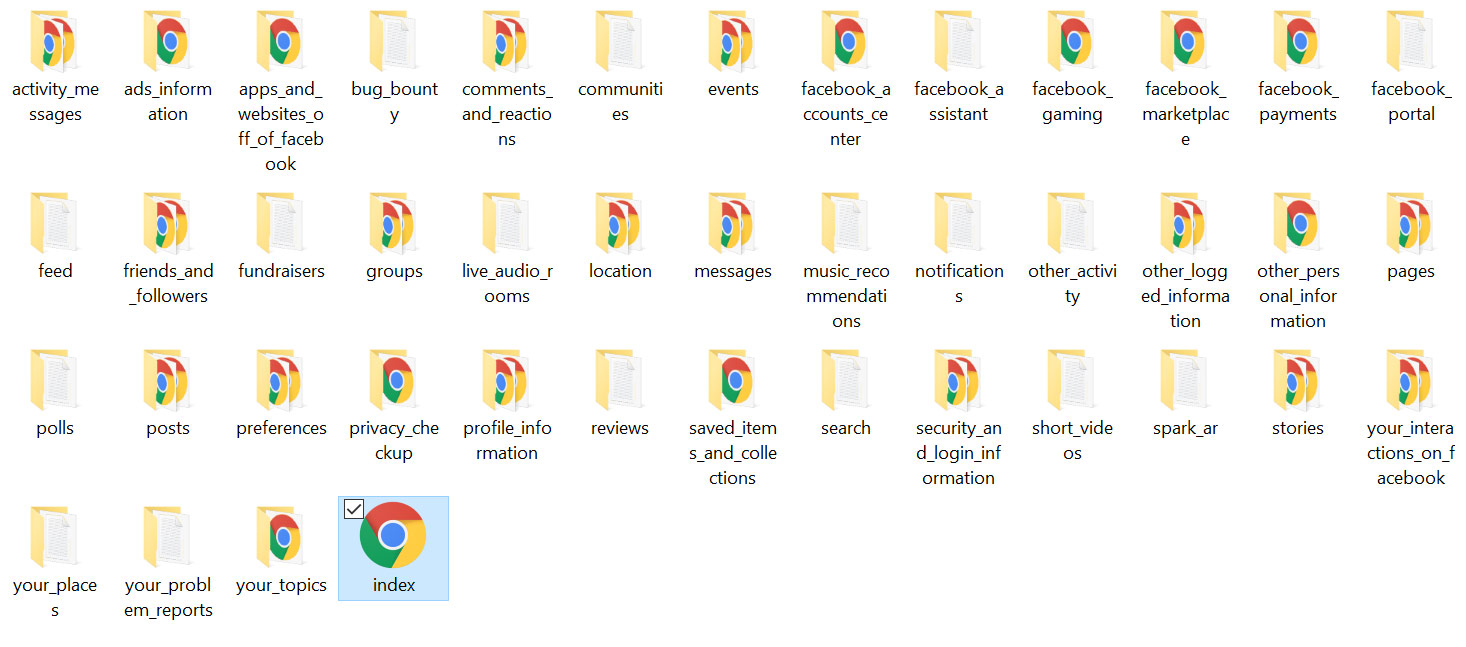Click the facebook_accounts_center folder icon
This screenshot has height=647, width=1466.
coord(846,41)
